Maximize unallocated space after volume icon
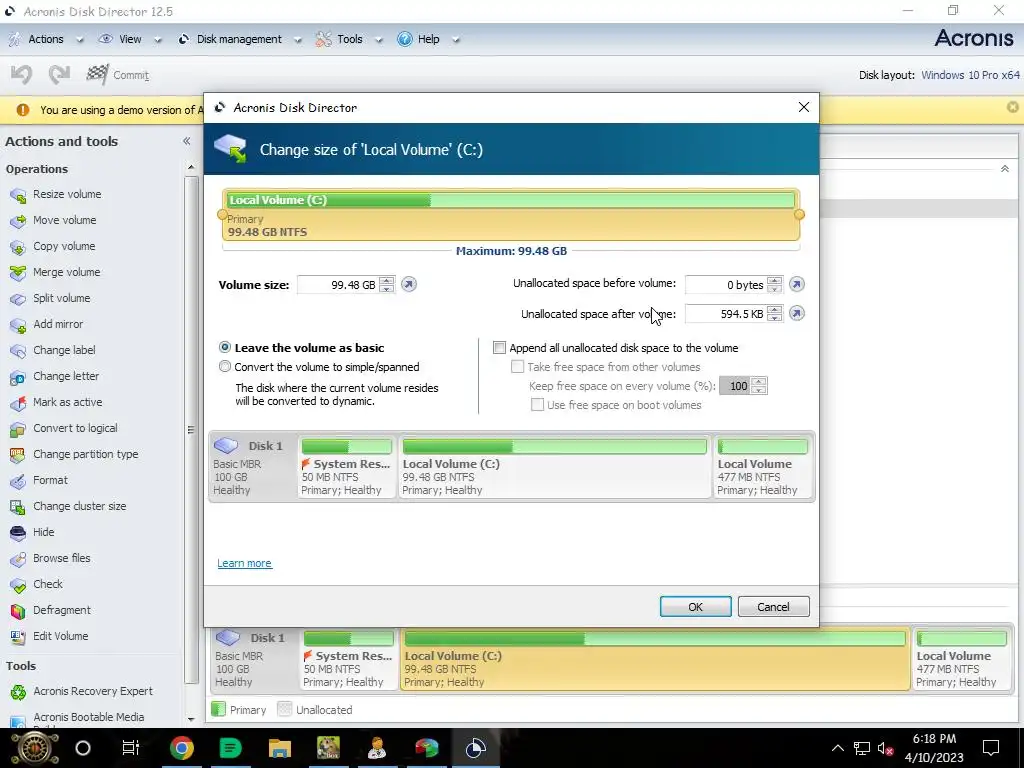This screenshot has width=1024, height=768. (x=796, y=313)
